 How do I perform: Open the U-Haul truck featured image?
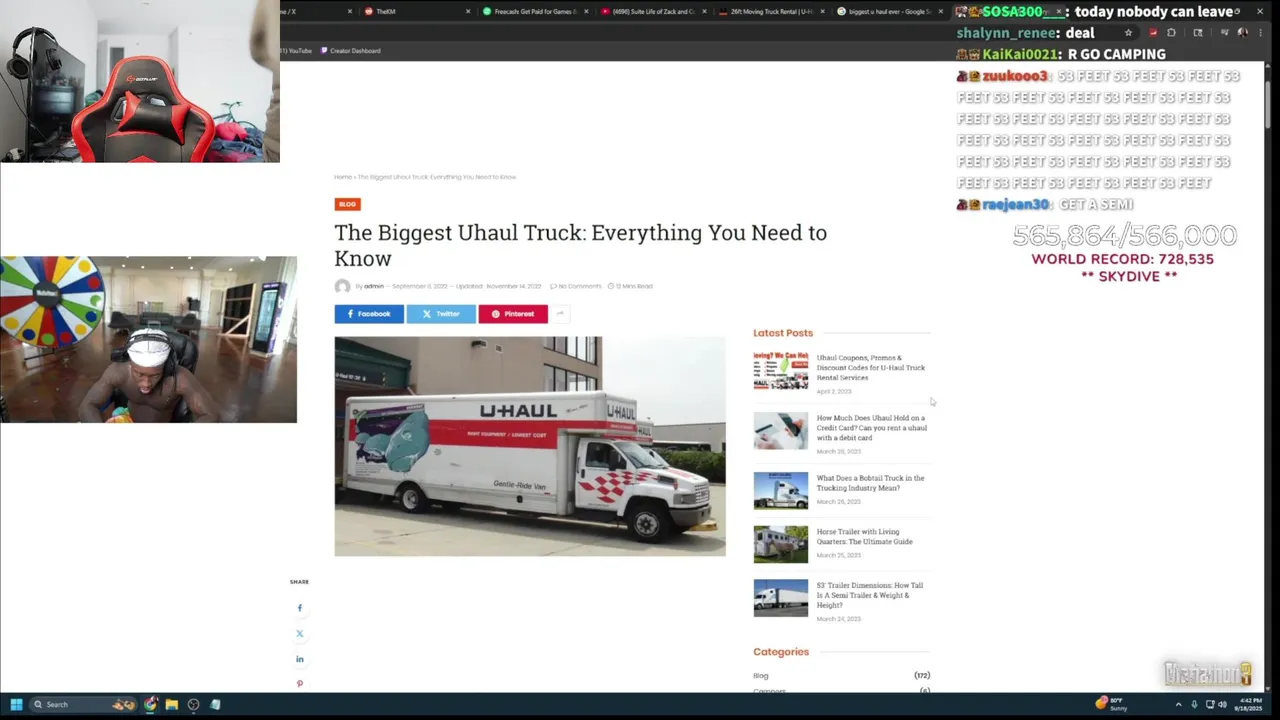(530, 446)
